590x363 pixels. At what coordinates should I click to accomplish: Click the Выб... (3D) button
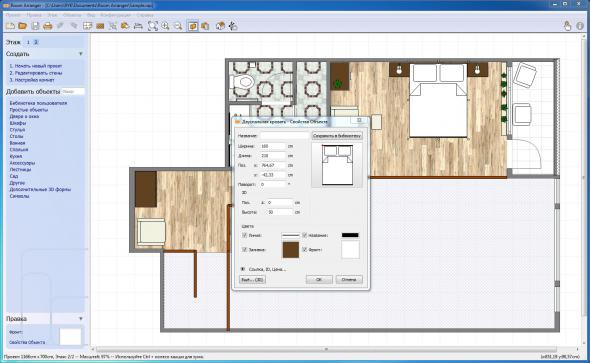click(252, 279)
